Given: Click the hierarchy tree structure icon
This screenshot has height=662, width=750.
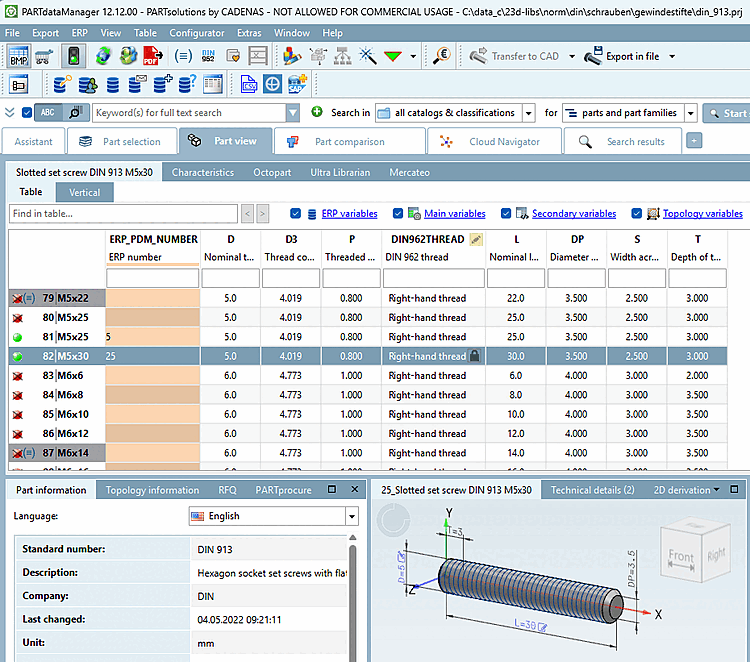Looking at the screenshot, I should coord(342,56).
